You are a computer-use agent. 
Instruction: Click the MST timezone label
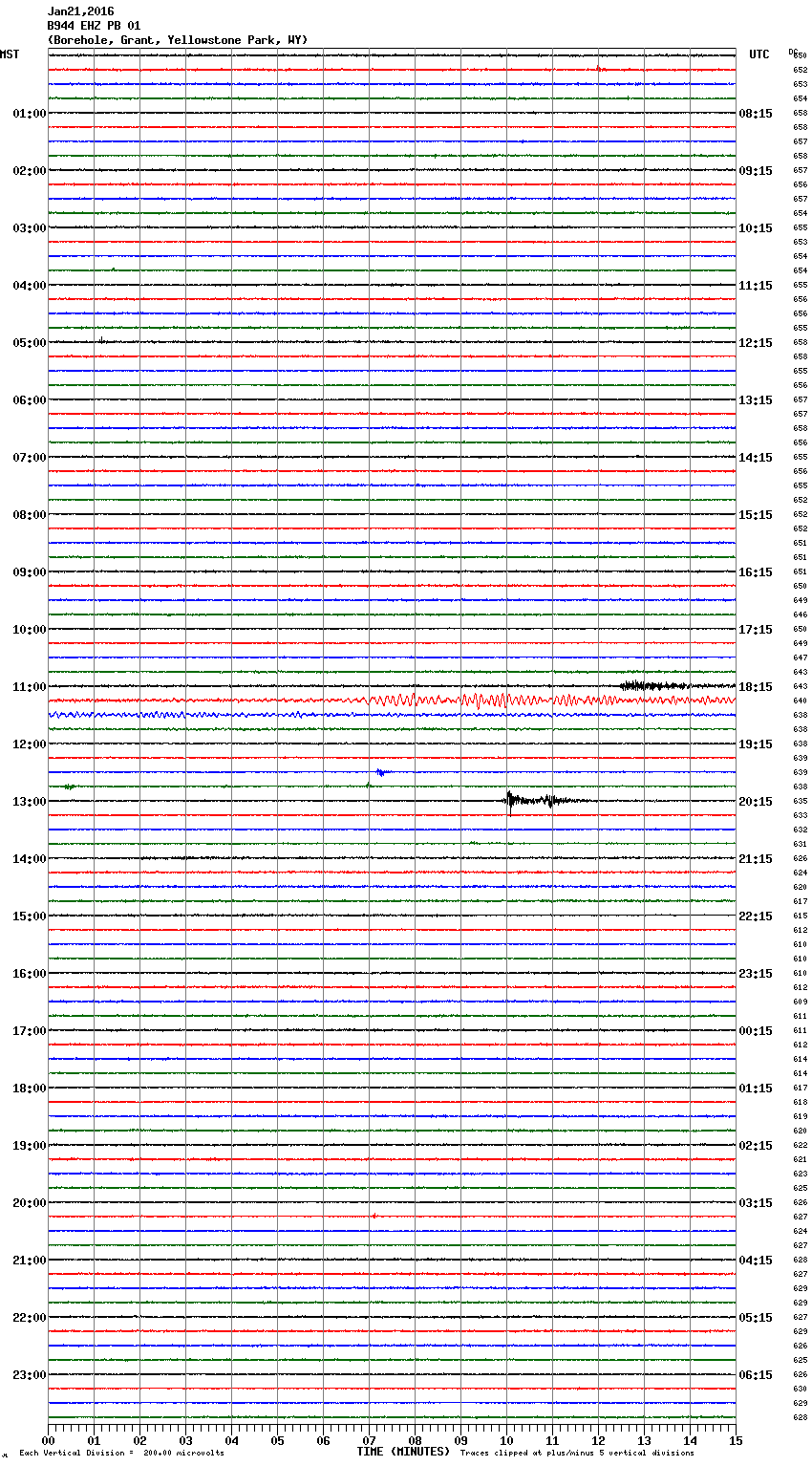click(10, 54)
